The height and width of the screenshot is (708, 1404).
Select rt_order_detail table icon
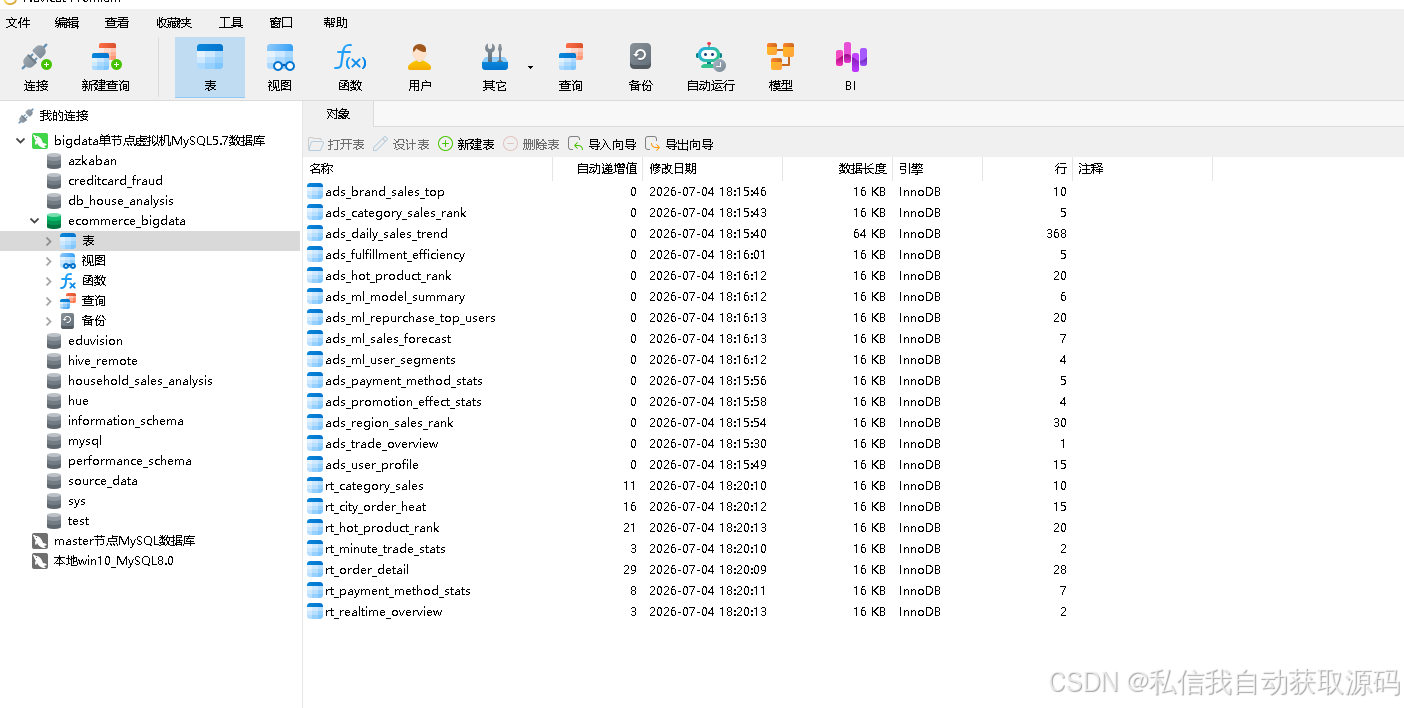point(315,570)
